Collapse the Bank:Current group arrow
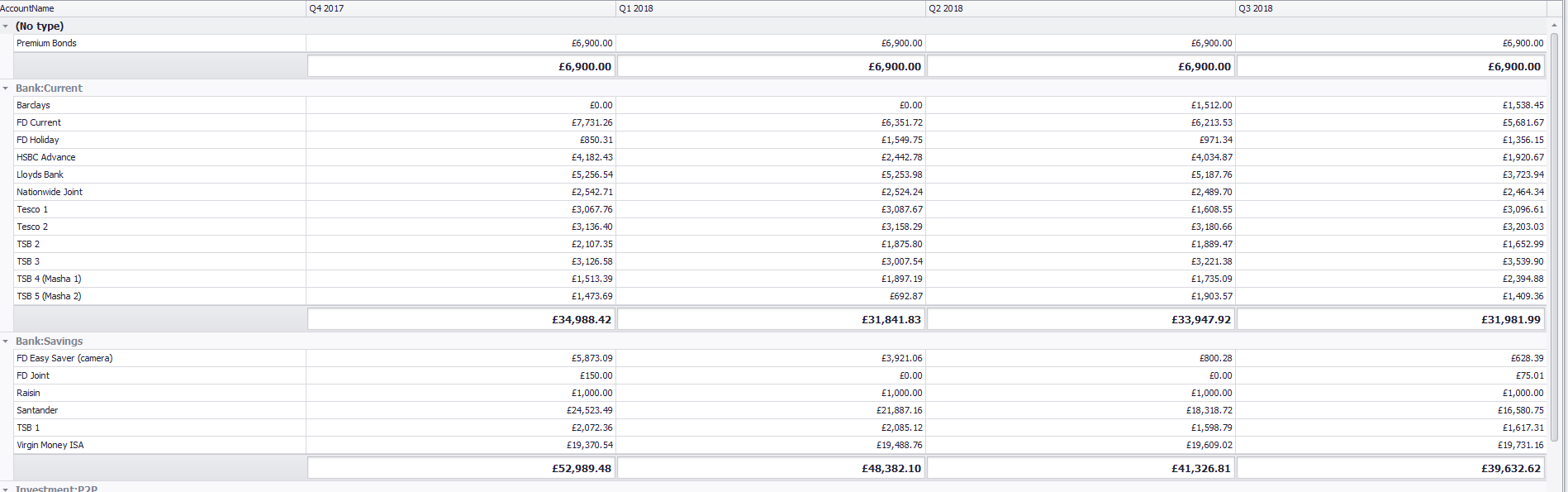 tap(6, 88)
